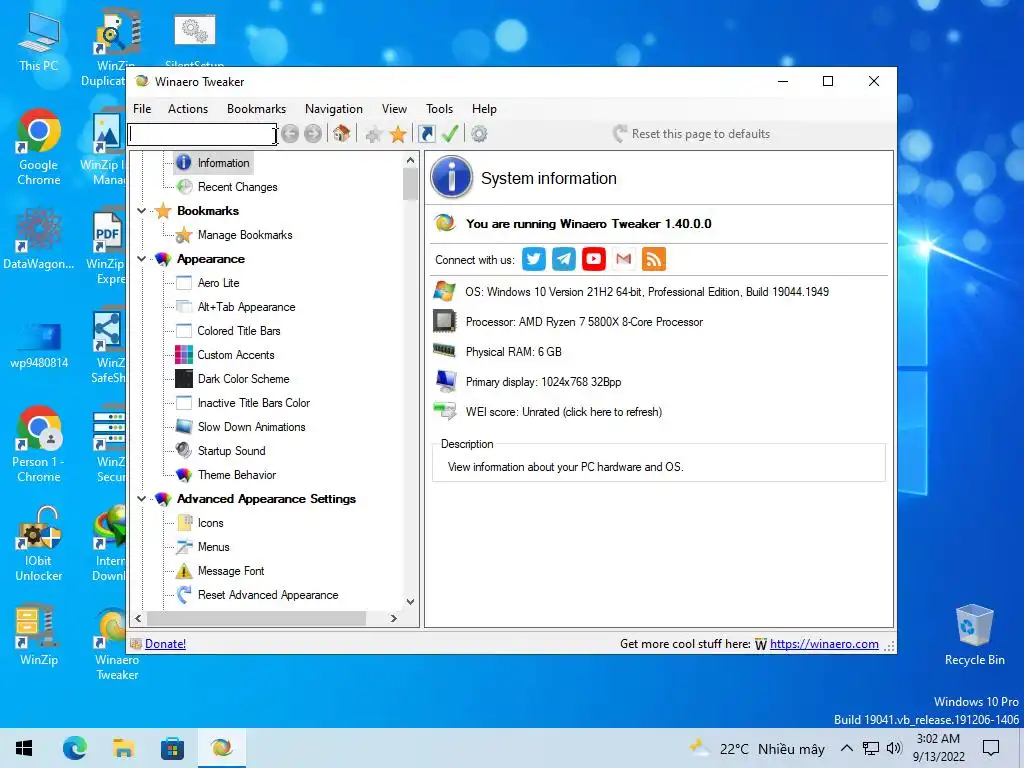
Task: Click the Windows logo icon beside OS info
Action: click(x=445, y=291)
